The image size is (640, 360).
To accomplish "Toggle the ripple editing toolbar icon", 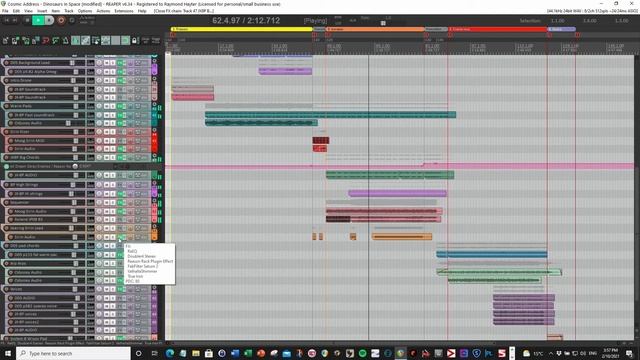I will point(96,40).
